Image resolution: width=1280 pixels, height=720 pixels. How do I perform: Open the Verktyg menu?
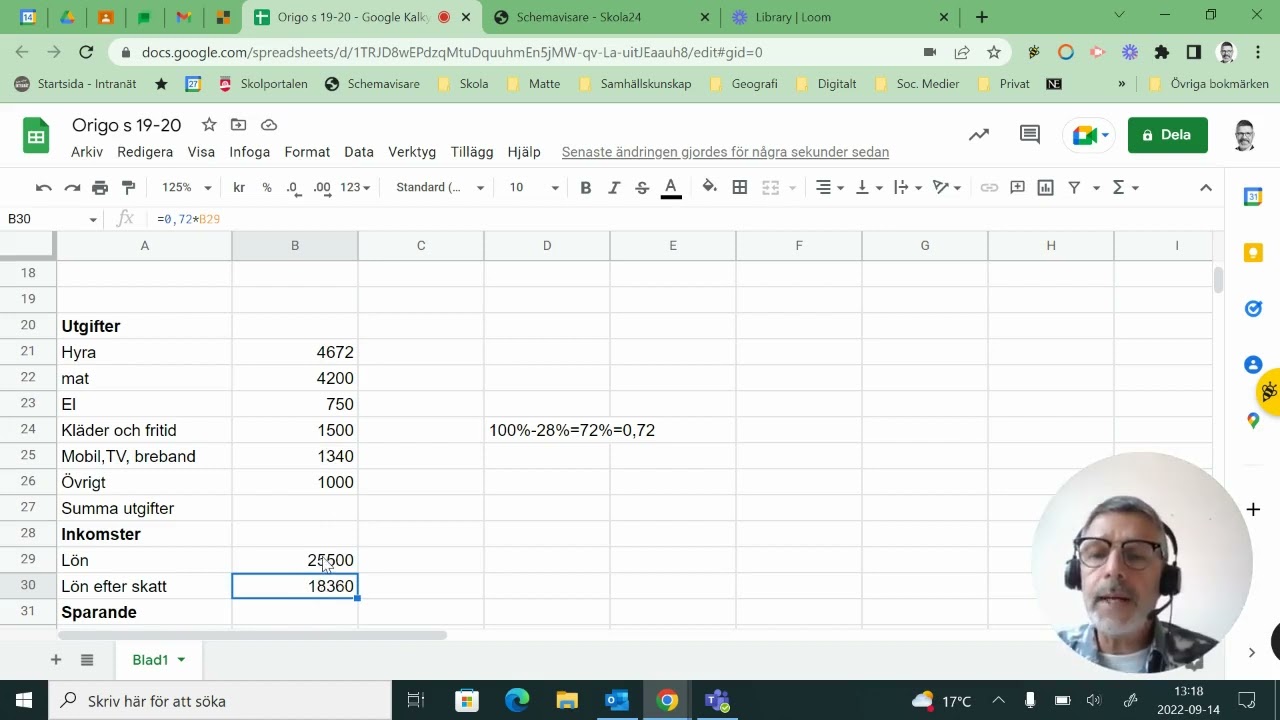pyautogui.click(x=412, y=152)
